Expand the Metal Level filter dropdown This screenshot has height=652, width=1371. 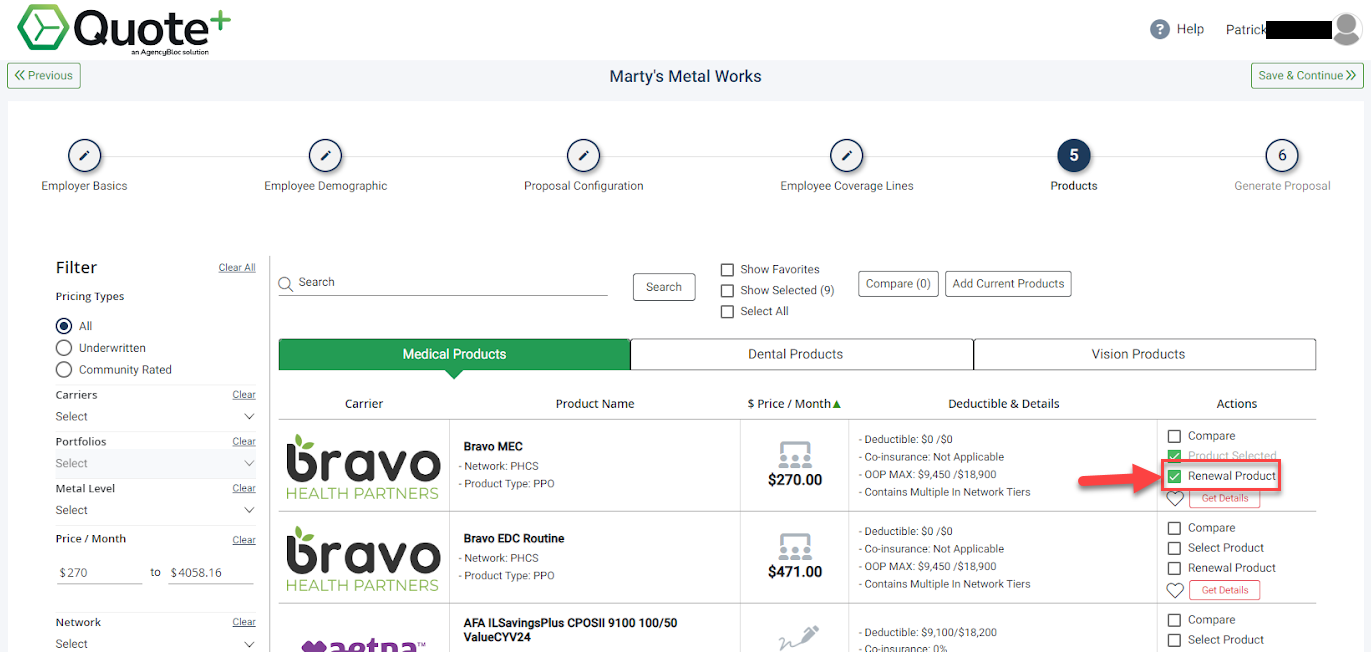155,510
